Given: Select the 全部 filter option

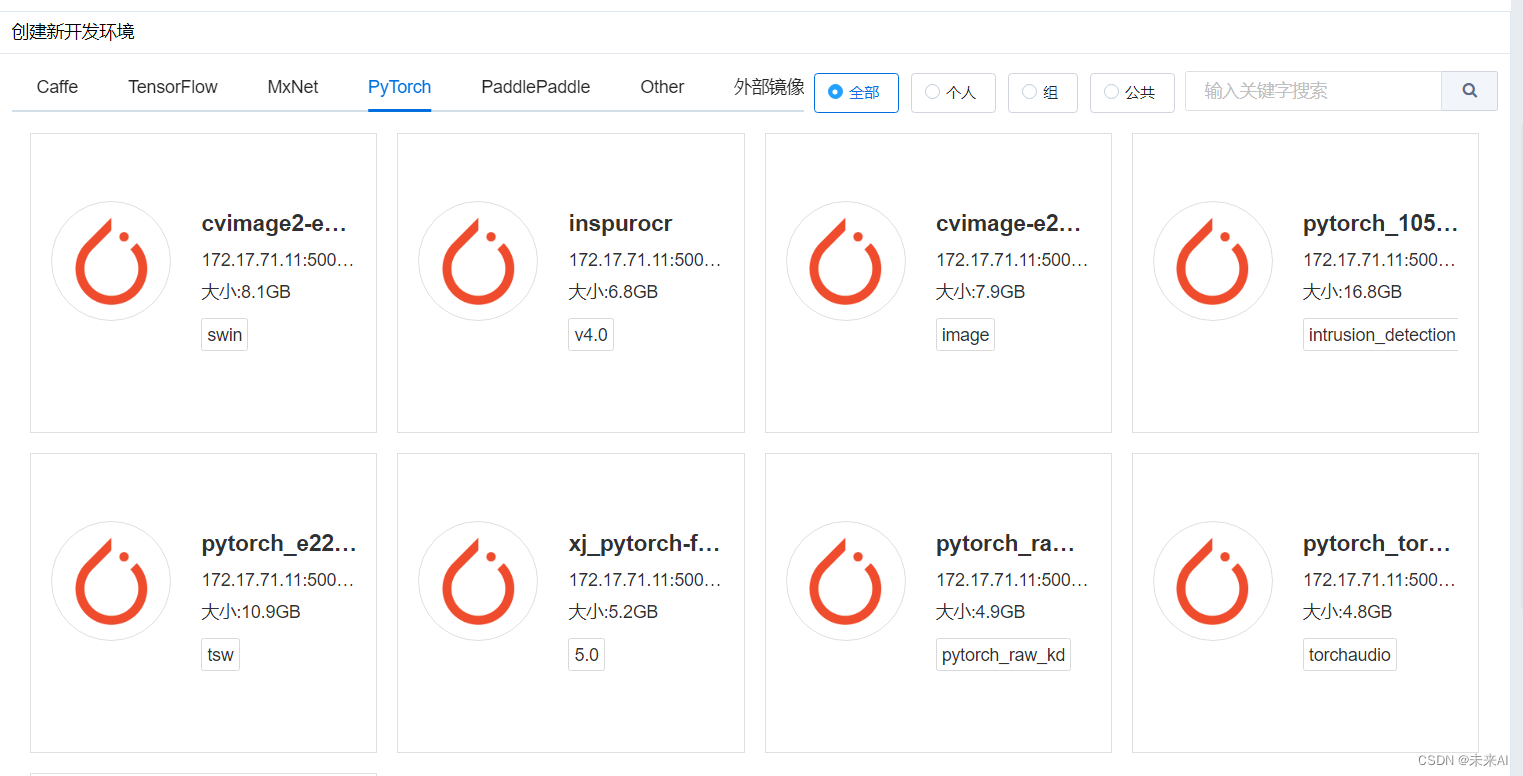Looking at the screenshot, I should point(856,92).
